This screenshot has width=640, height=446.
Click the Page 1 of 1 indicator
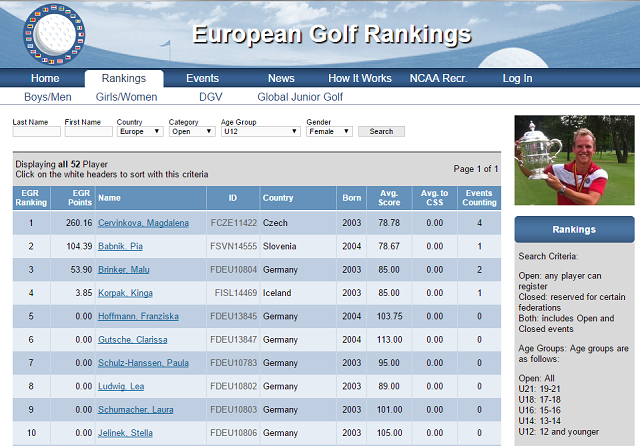[x=476, y=169]
